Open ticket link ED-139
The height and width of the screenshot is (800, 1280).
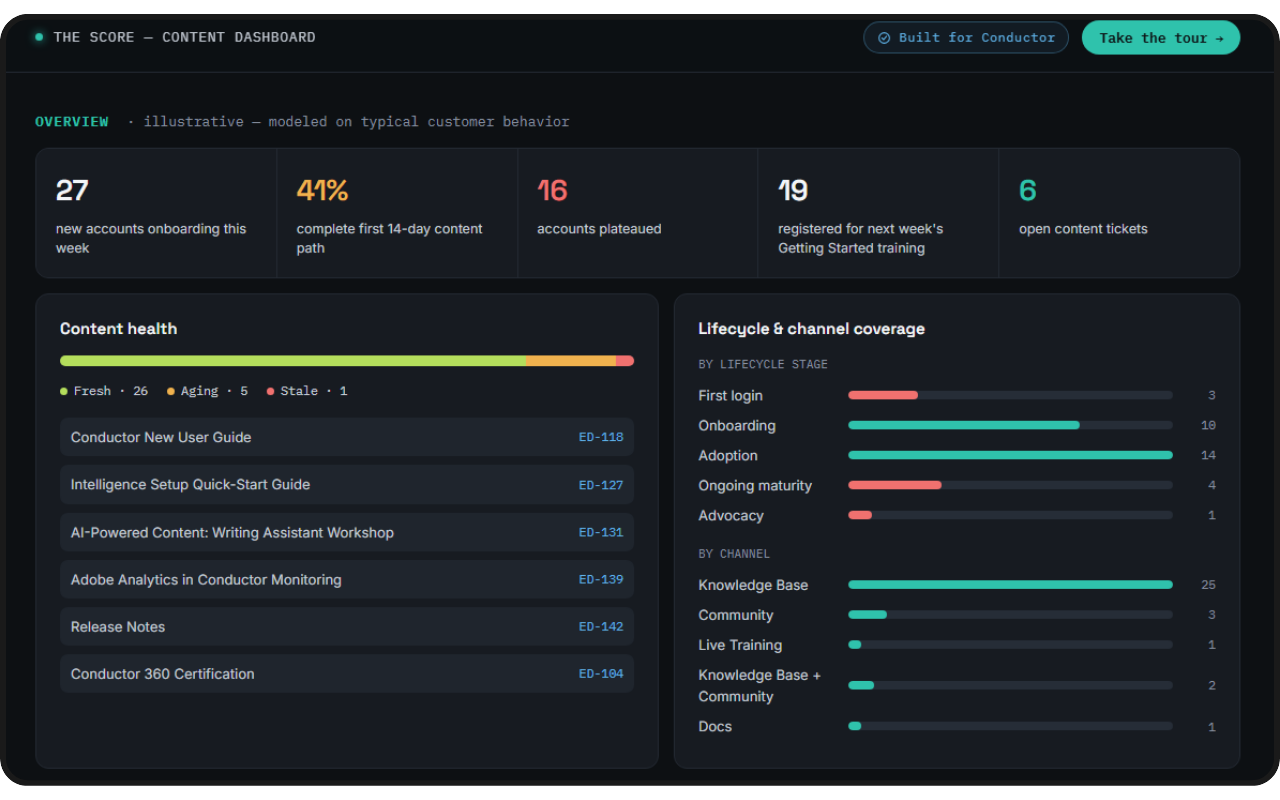(601, 580)
